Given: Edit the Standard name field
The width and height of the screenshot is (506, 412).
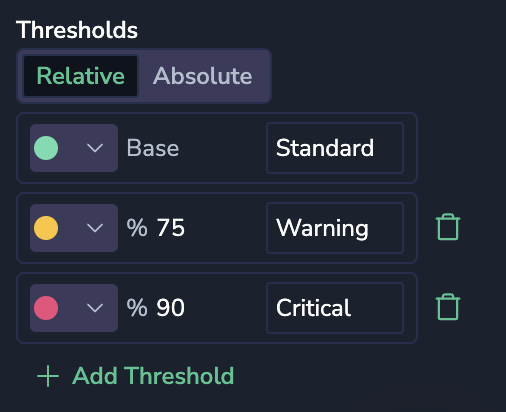Looking at the screenshot, I should 335,148.
